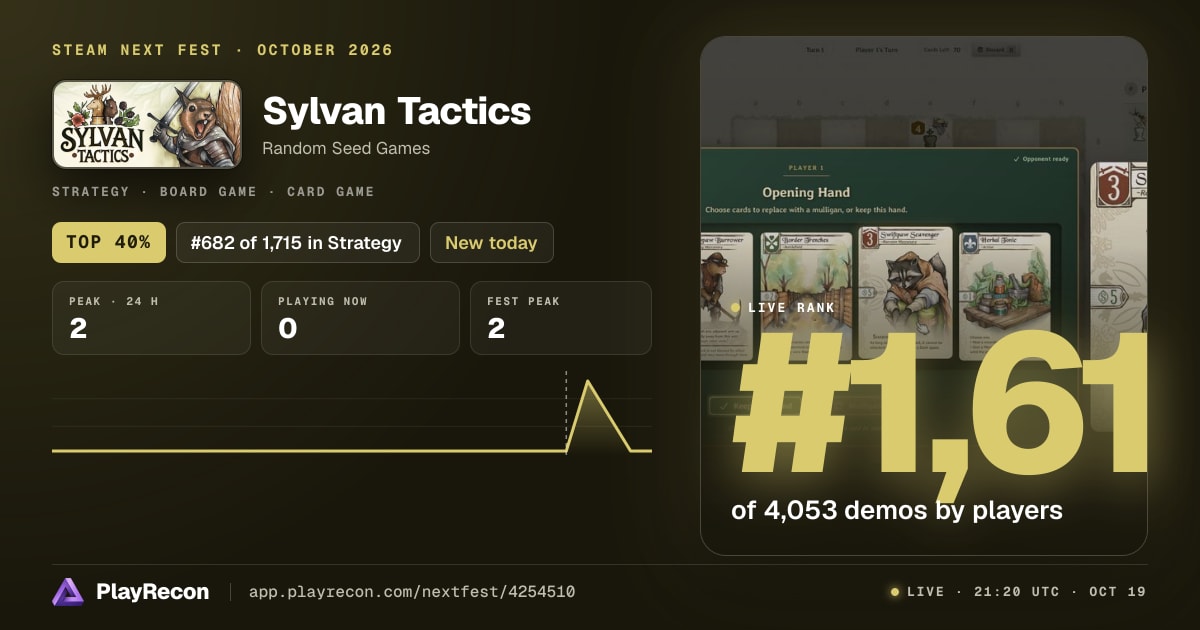The width and height of the screenshot is (1200, 630).
Task: Click the 'Opening Hand' heading in game screenshot
Action: [x=806, y=192]
